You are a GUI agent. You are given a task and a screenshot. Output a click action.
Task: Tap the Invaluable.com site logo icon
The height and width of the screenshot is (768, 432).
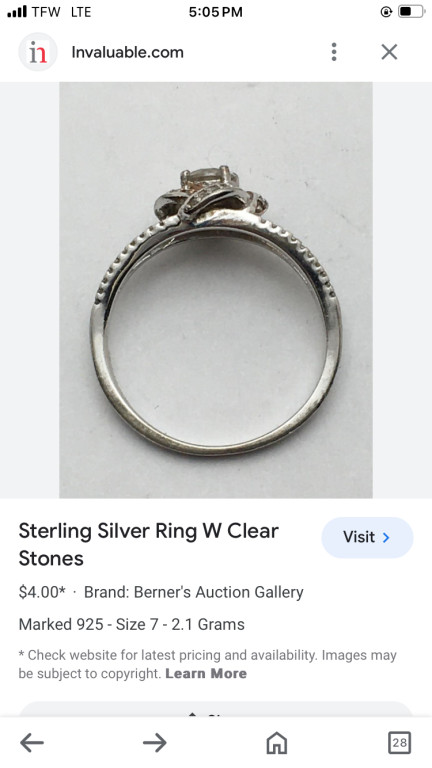coord(38,52)
